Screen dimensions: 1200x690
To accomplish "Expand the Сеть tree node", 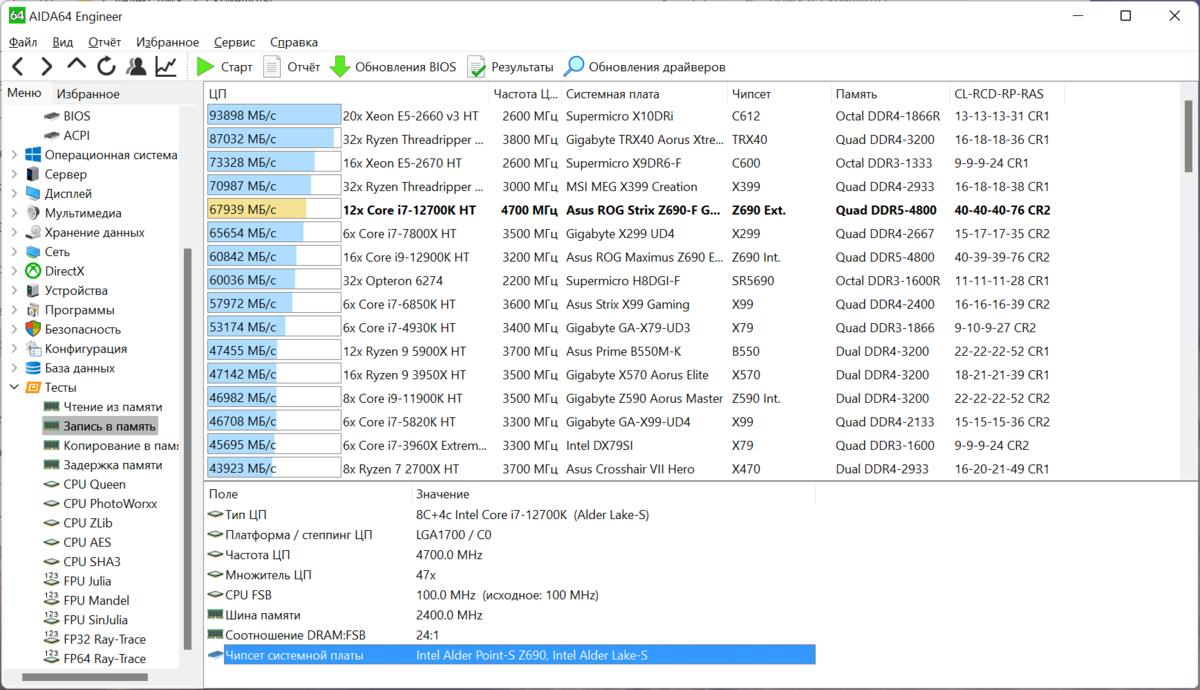I will (x=14, y=252).
